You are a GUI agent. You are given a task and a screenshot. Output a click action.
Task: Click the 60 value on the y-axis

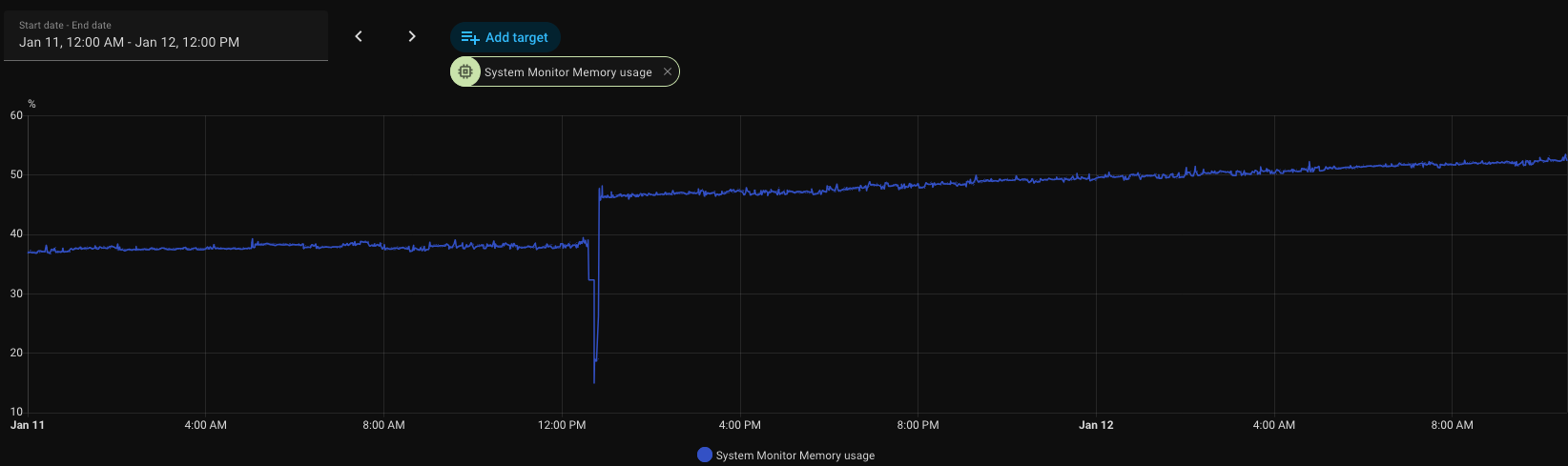click(x=16, y=115)
